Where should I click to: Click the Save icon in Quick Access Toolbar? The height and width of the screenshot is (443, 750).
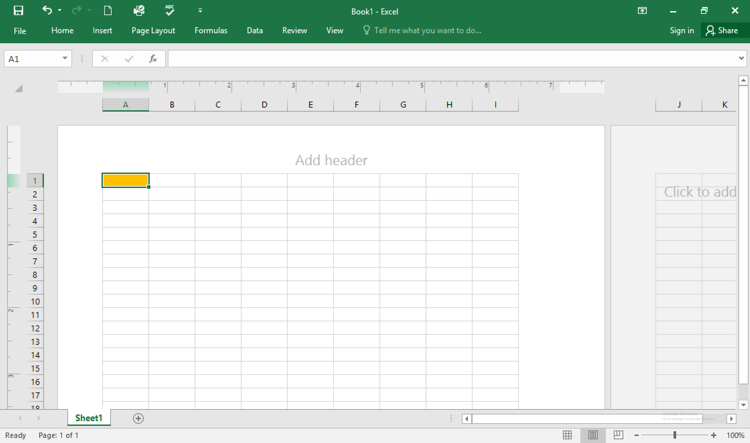[18, 11]
